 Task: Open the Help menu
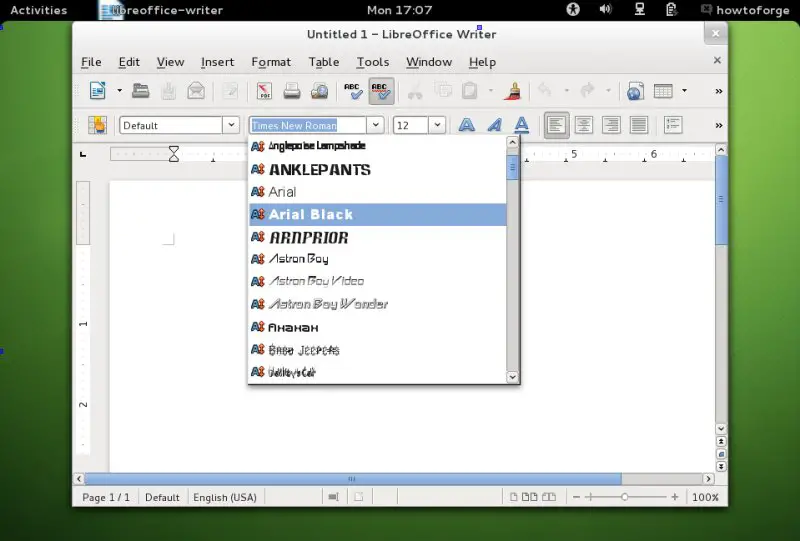482,62
